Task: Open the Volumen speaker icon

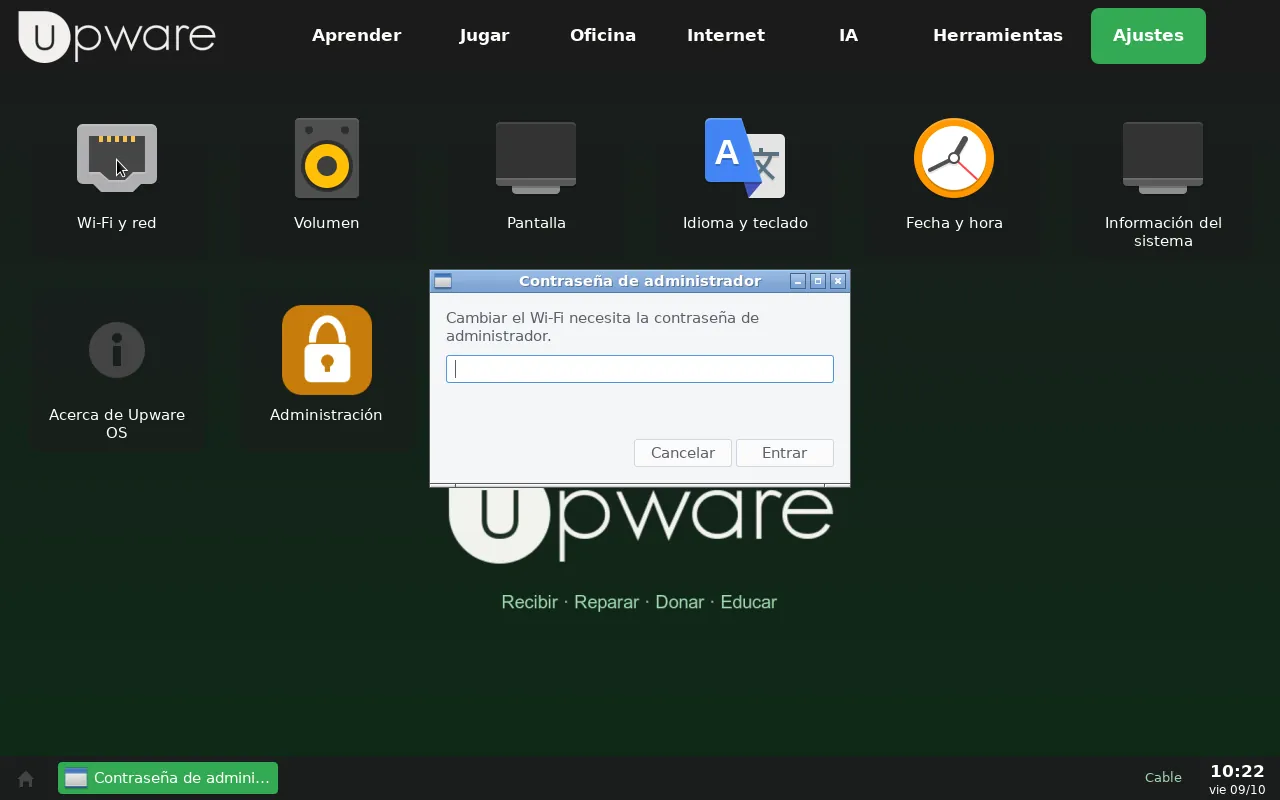Action: (x=327, y=158)
